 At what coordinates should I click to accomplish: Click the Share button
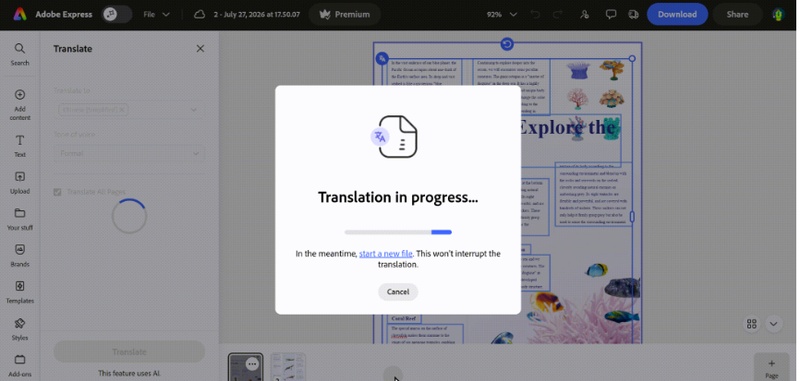(737, 14)
